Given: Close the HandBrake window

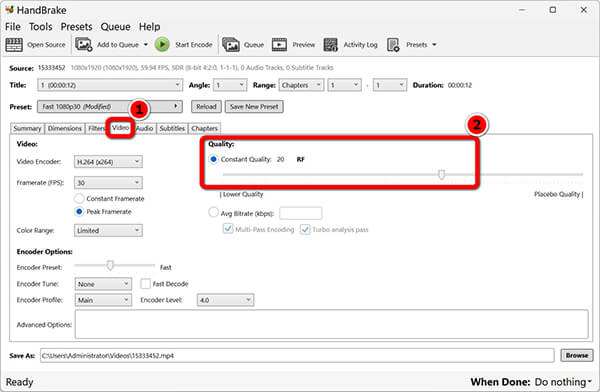Looking at the screenshot, I should coord(584,10).
